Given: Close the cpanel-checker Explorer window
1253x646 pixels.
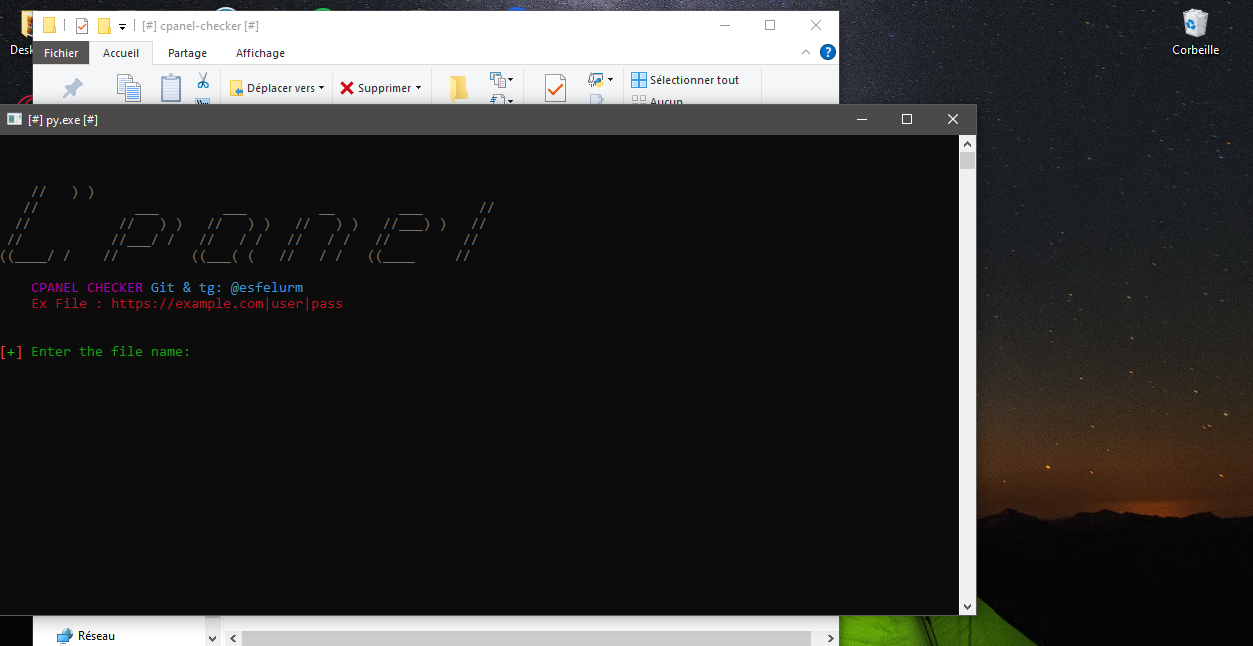Looking at the screenshot, I should point(816,26).
